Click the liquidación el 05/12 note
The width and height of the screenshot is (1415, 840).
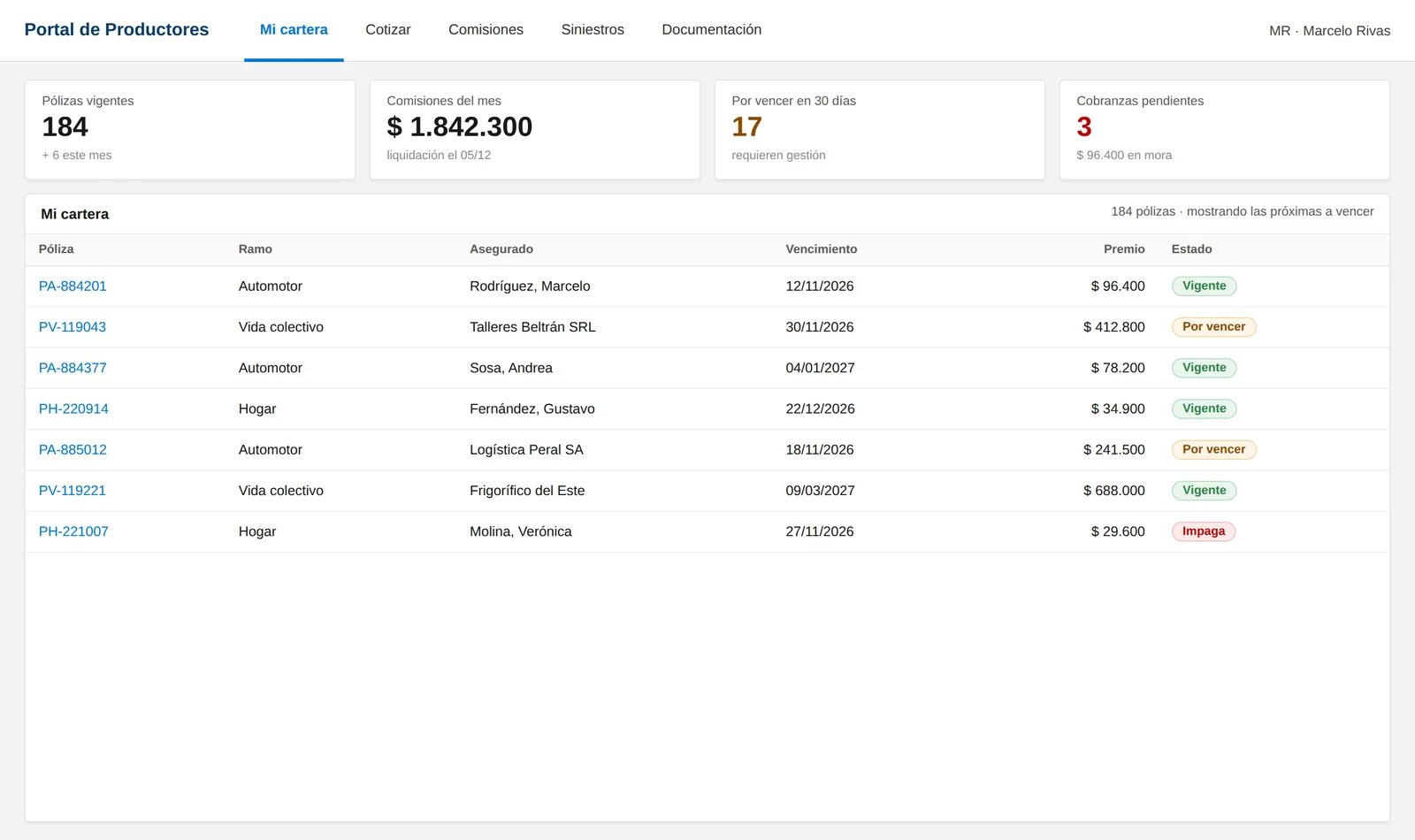tap(439, 156)
